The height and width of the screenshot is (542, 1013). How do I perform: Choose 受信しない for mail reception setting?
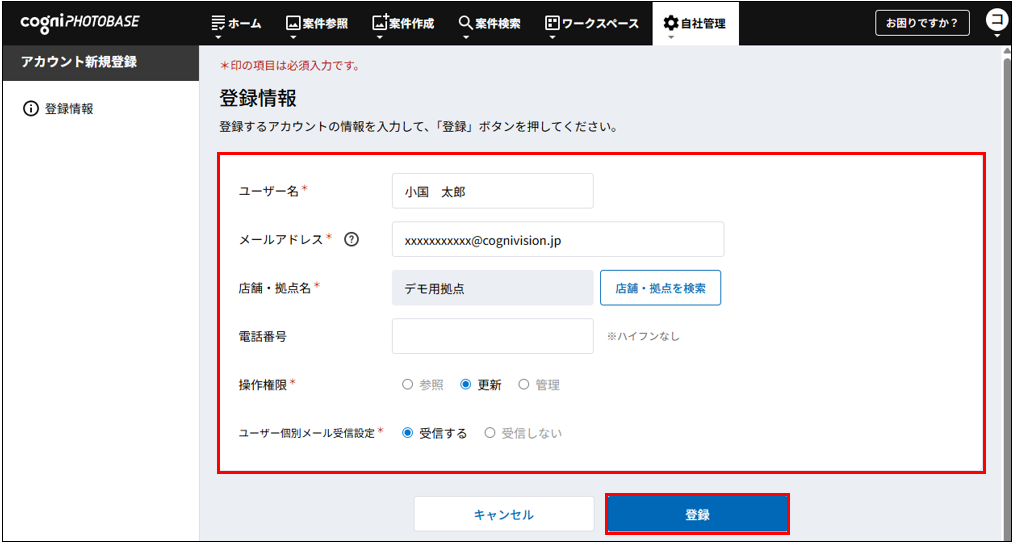[x=490, y=433]
